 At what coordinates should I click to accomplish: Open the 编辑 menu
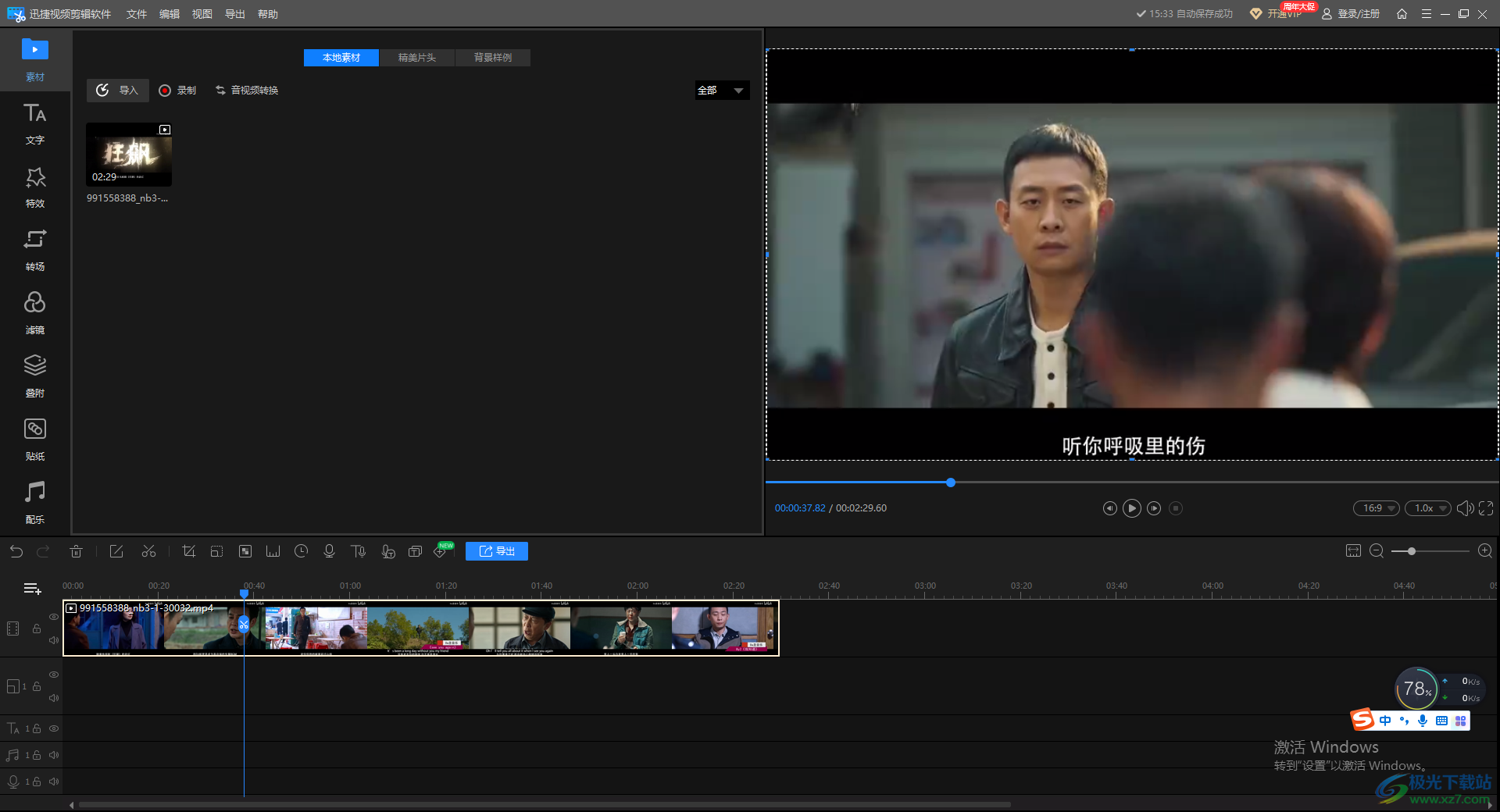[170, 14]
